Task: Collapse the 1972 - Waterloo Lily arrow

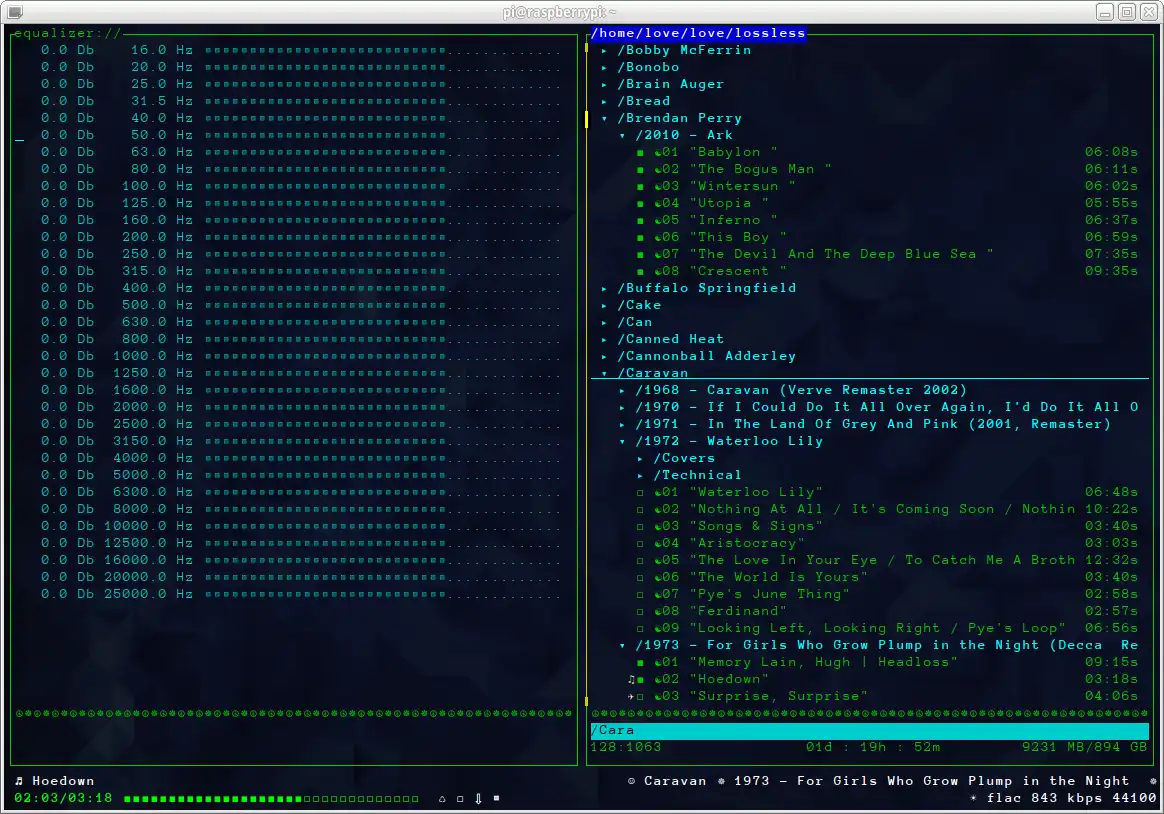Action: click(622, 442)
